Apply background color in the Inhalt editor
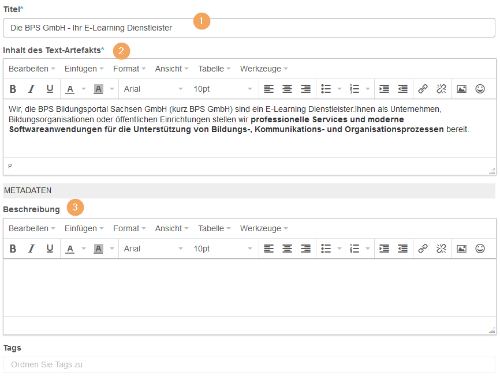 click(x=98, y=89)
